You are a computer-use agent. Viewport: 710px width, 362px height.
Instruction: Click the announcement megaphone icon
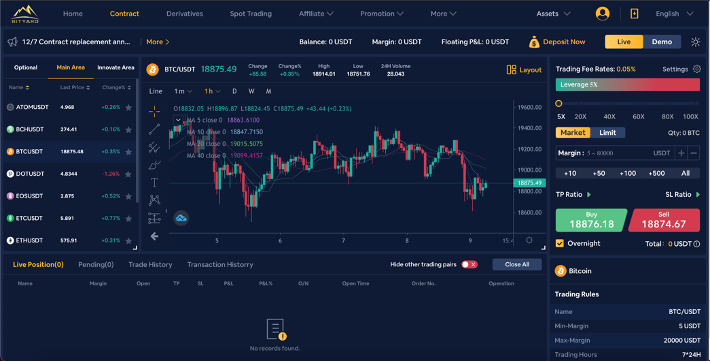13,42
